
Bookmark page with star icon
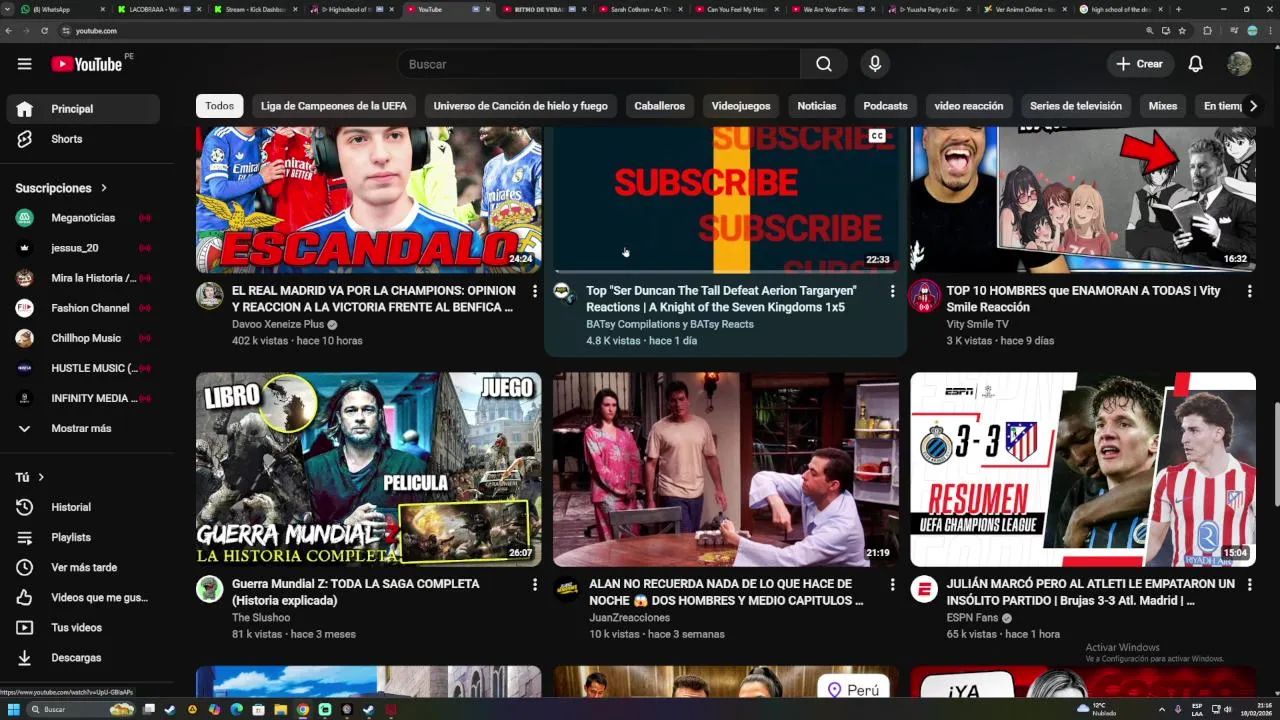(x=1182, y=31)
